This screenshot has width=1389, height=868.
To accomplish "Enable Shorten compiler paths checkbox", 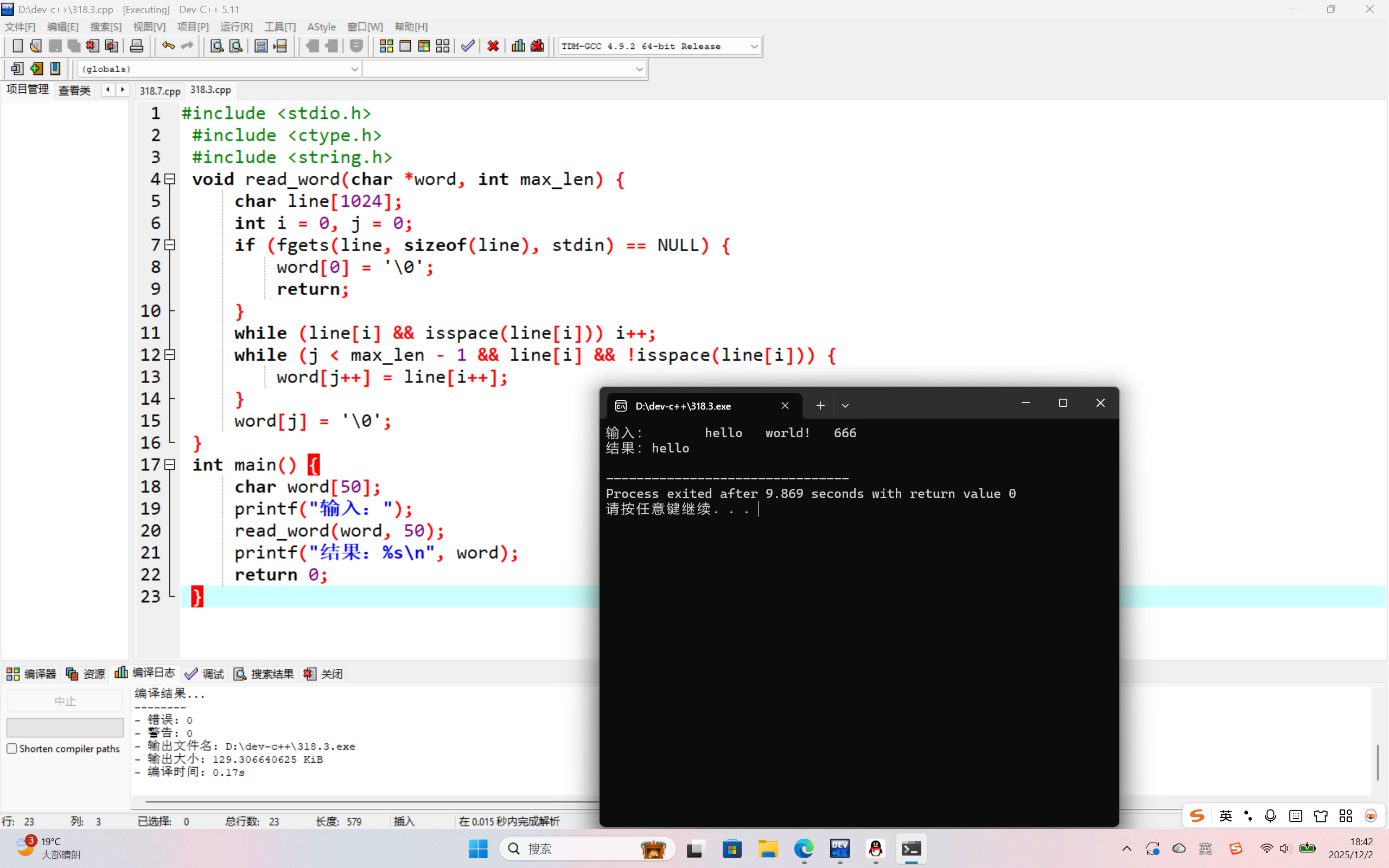I will (12, 749).
